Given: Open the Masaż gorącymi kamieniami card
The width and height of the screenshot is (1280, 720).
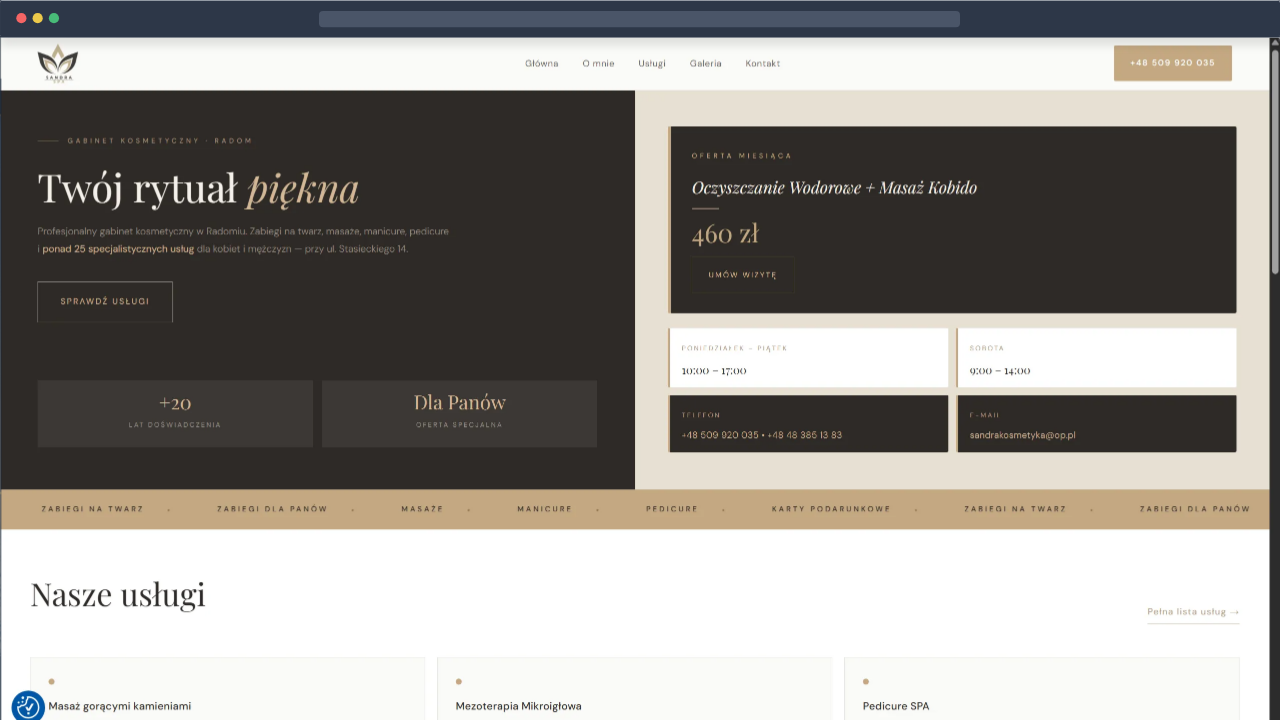Looking at the screenshot, I should (x=227, y=689).
